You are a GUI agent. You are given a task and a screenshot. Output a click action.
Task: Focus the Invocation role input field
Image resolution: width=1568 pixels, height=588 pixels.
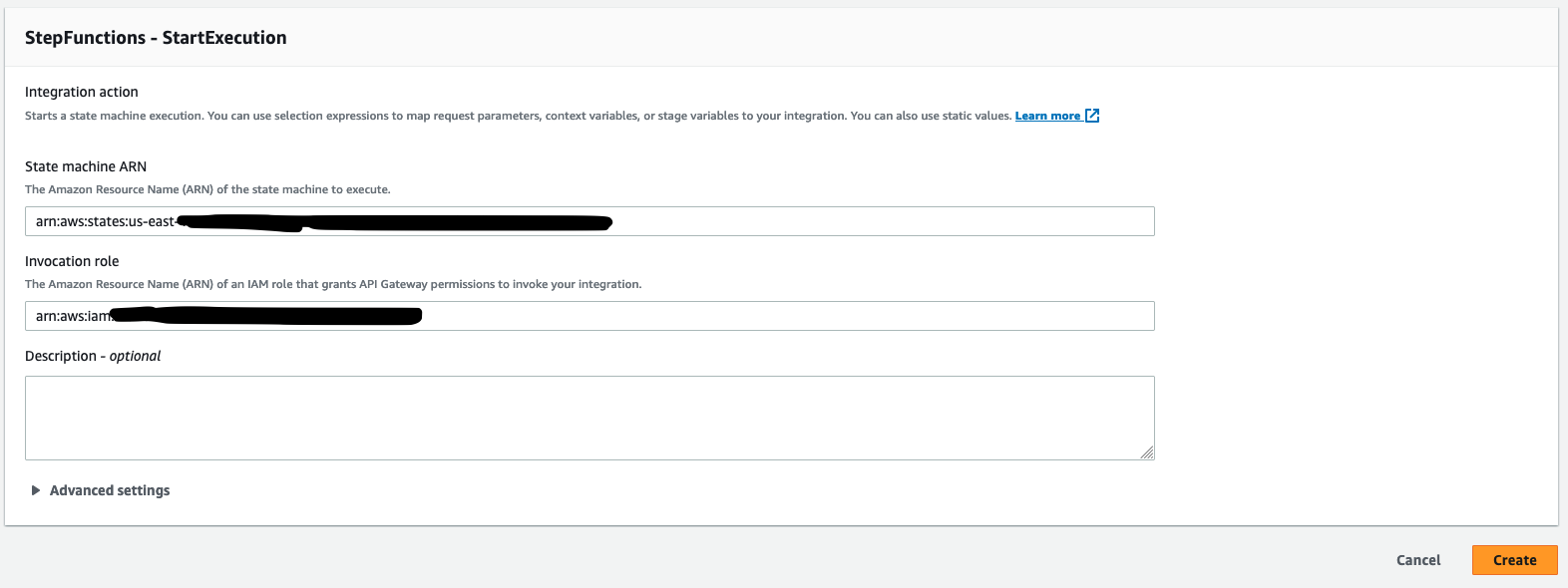(788, 316)
